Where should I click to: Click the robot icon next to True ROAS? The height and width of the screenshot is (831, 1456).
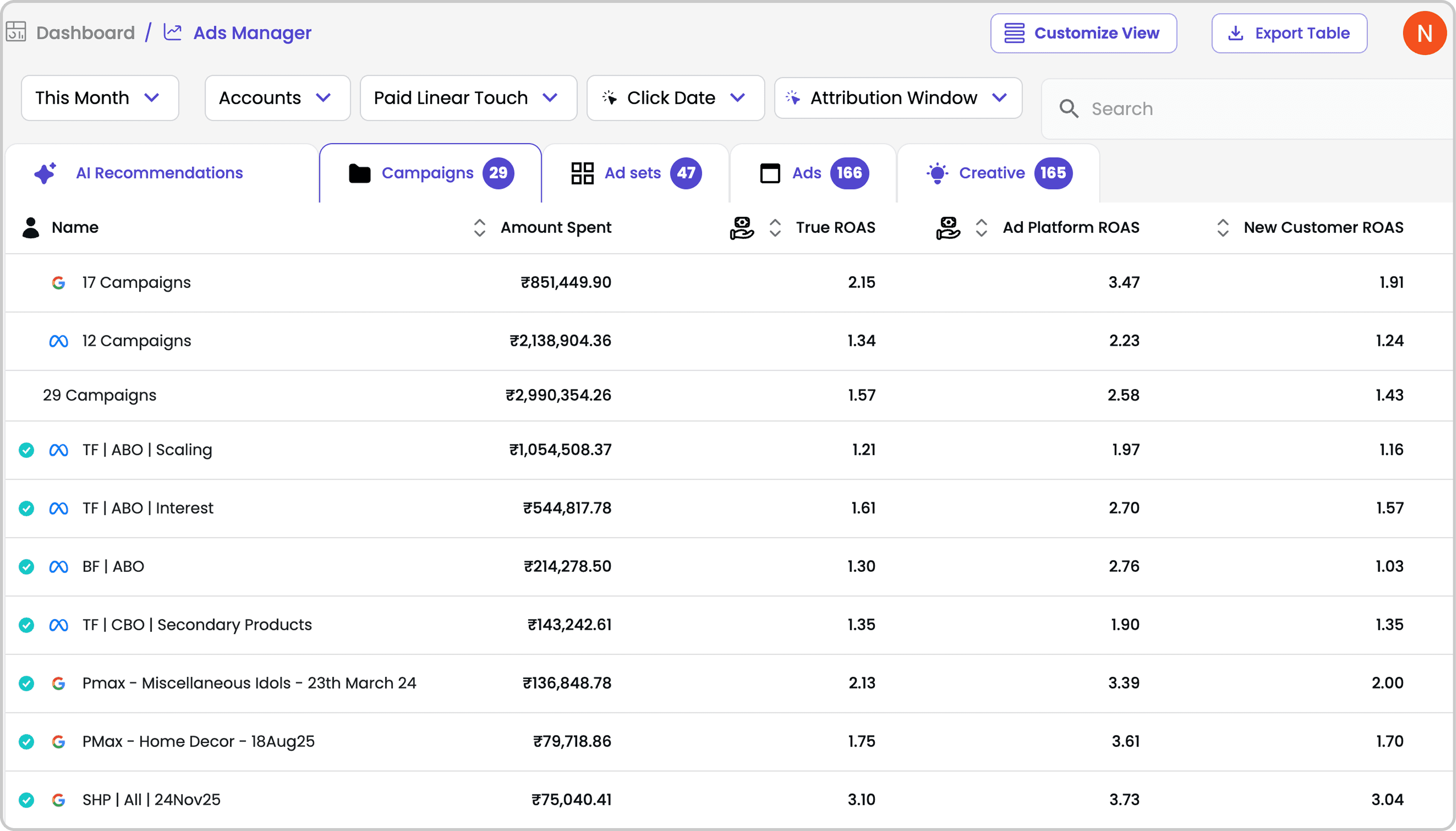click(741, 228)
